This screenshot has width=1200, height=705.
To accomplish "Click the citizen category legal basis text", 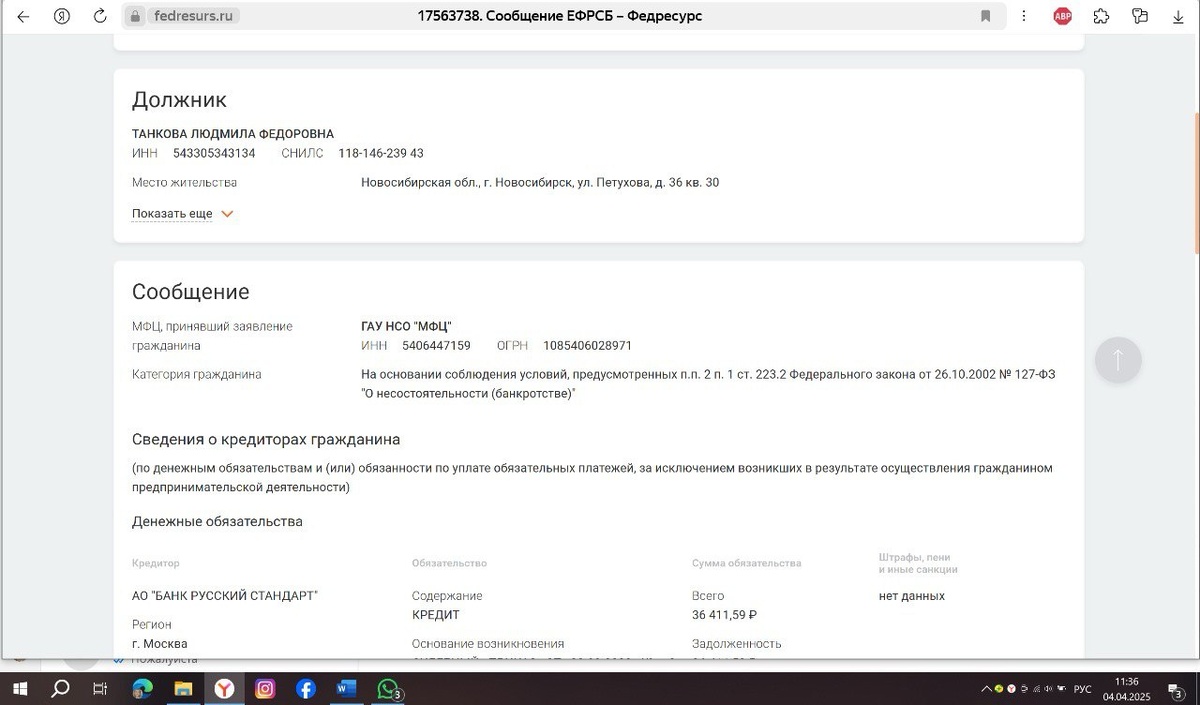I will click(x=708, y=384).
